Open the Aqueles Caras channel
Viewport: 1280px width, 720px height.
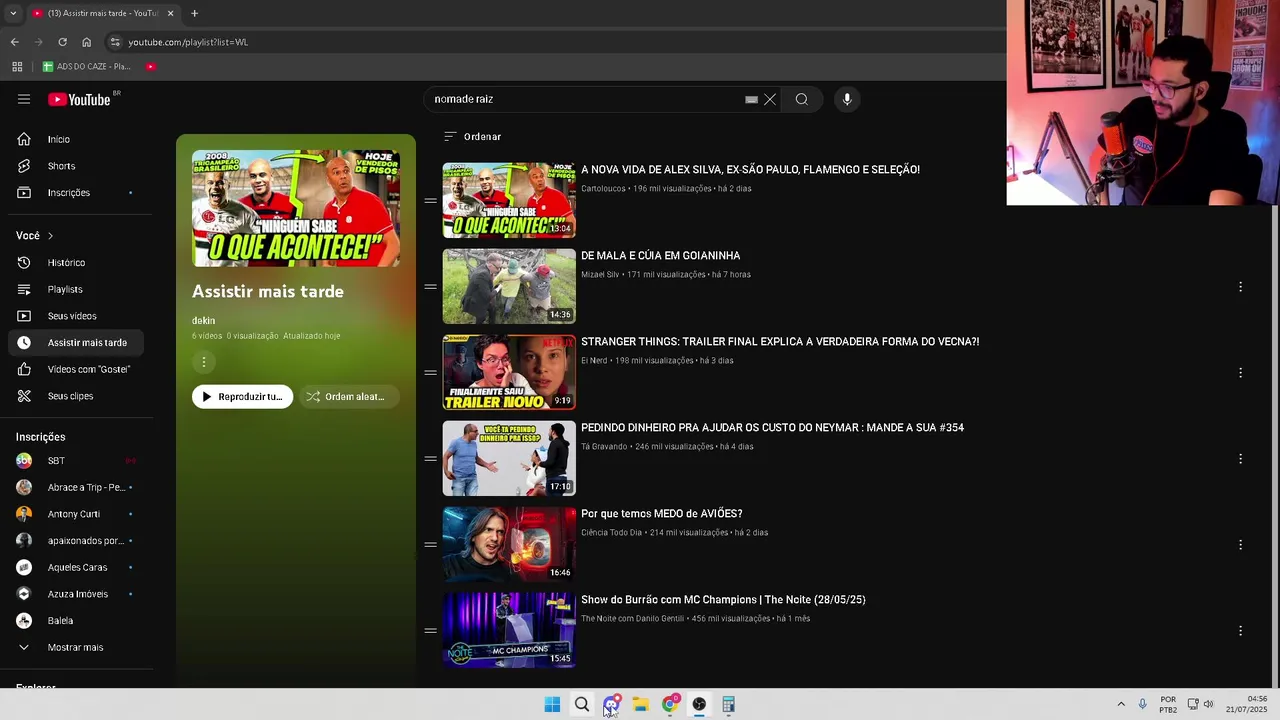click(76, 567)
